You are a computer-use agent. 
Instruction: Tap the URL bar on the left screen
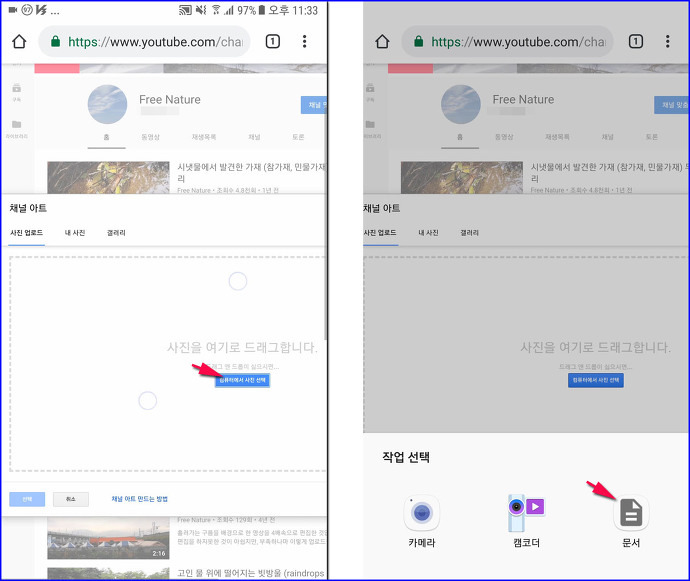point(144,42)
